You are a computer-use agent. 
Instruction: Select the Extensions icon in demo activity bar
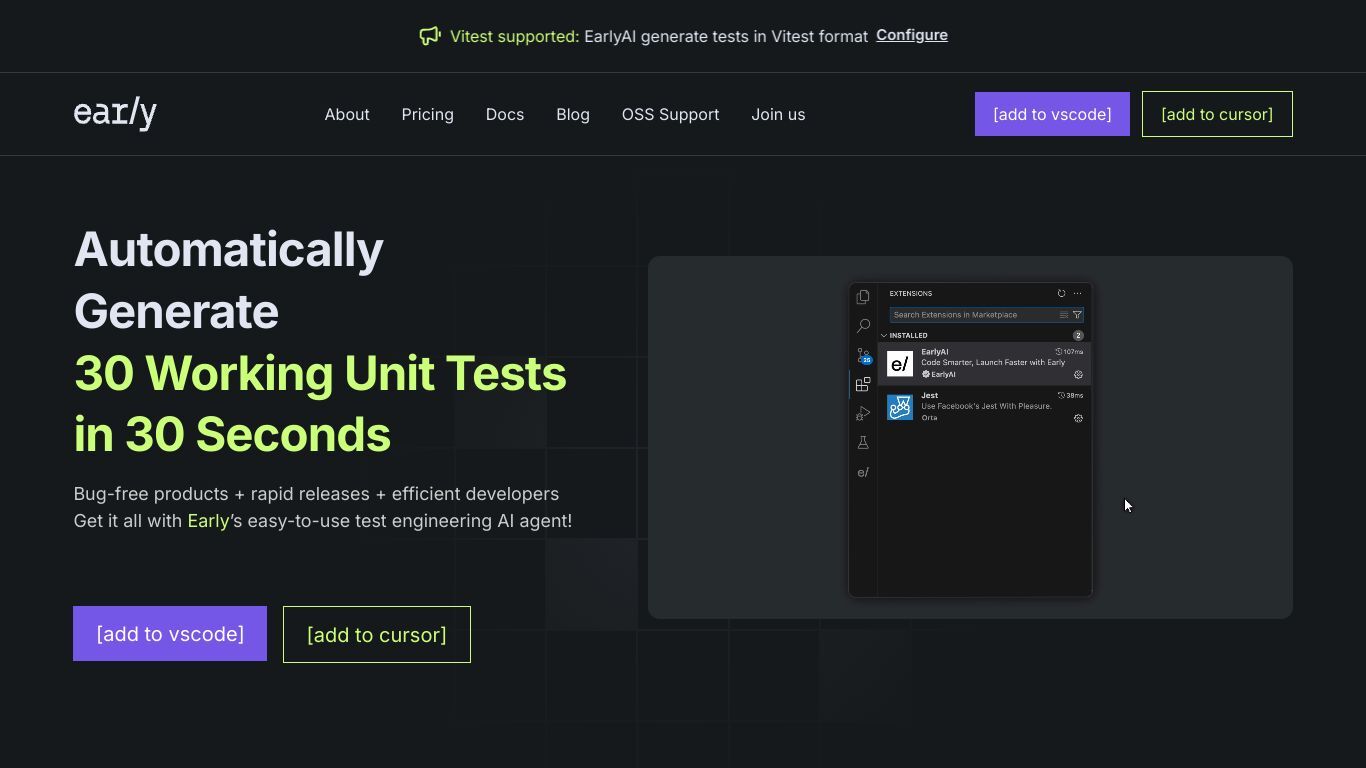[x=863, y=384]
